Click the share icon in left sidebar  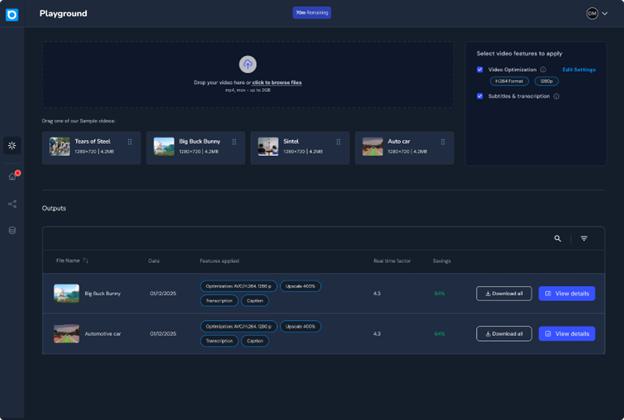[x=12, y=204]
